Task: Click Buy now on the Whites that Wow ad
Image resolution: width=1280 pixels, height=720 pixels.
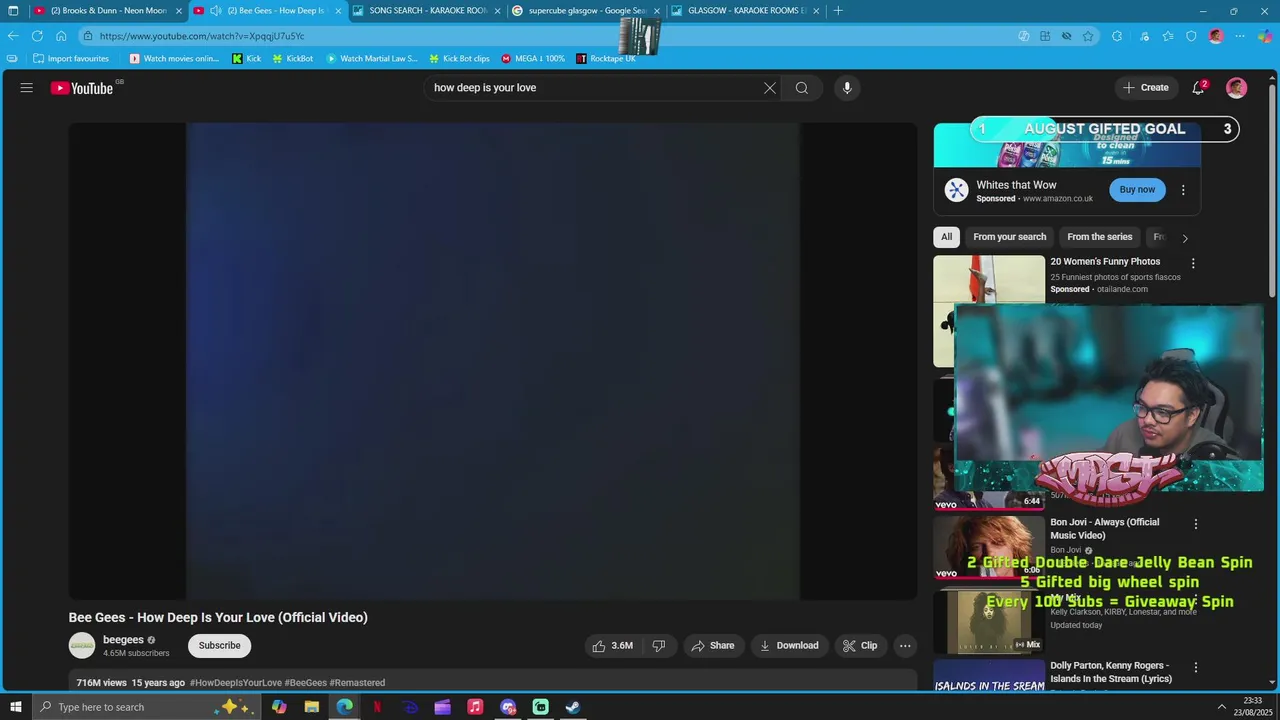Action: tap(1137, 190)
